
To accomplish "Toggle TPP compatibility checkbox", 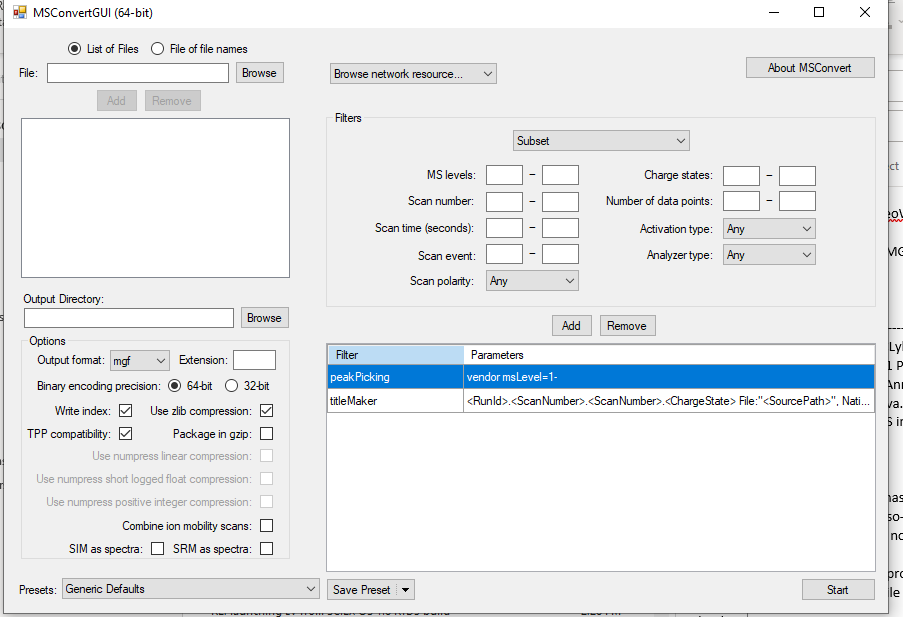I will click(x=125, y=434).
